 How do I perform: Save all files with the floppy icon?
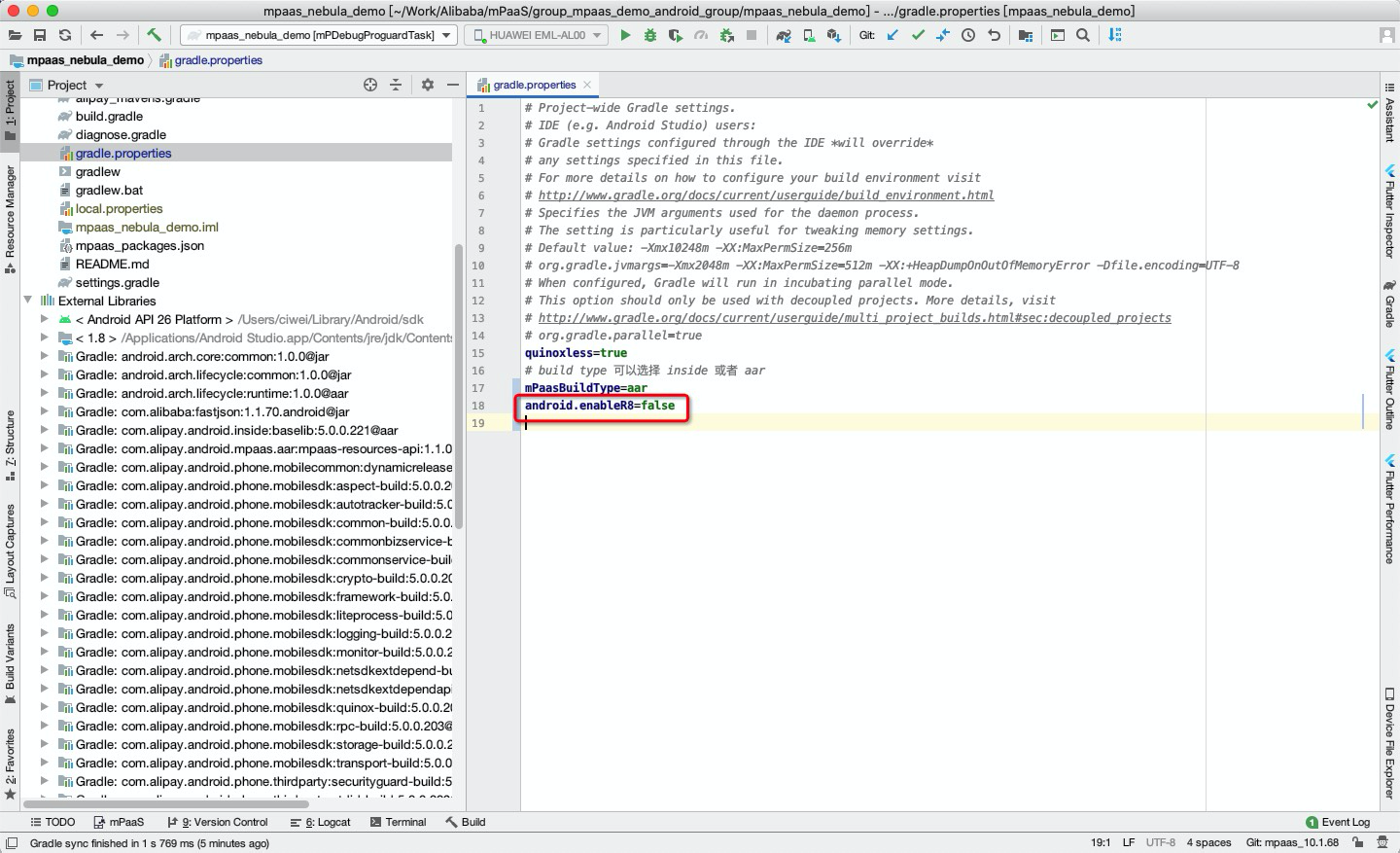pyautogui.click(x=40, y=35)
